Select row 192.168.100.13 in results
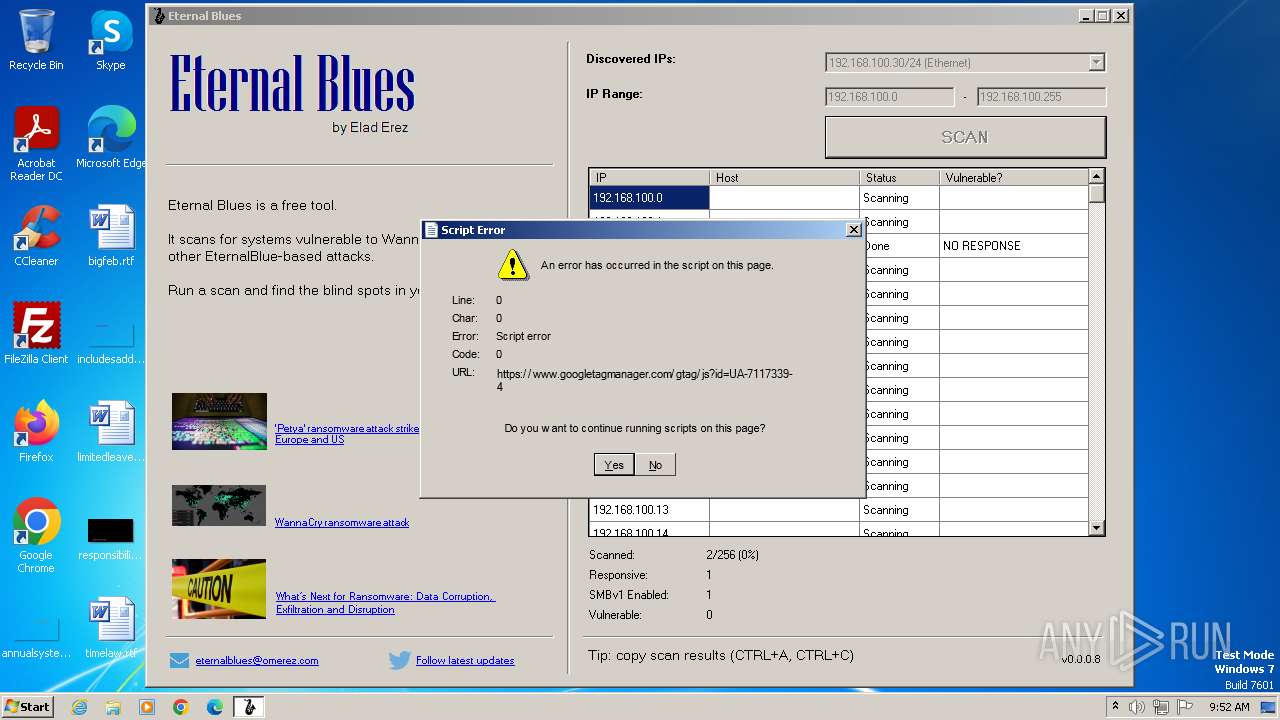 tap(838, 510)
